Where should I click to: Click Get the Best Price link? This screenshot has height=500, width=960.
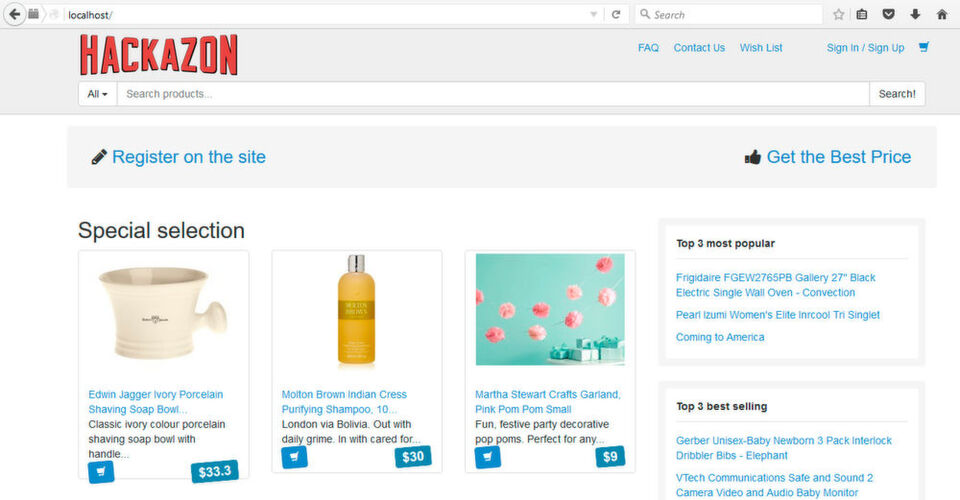[x=839, y=157]
